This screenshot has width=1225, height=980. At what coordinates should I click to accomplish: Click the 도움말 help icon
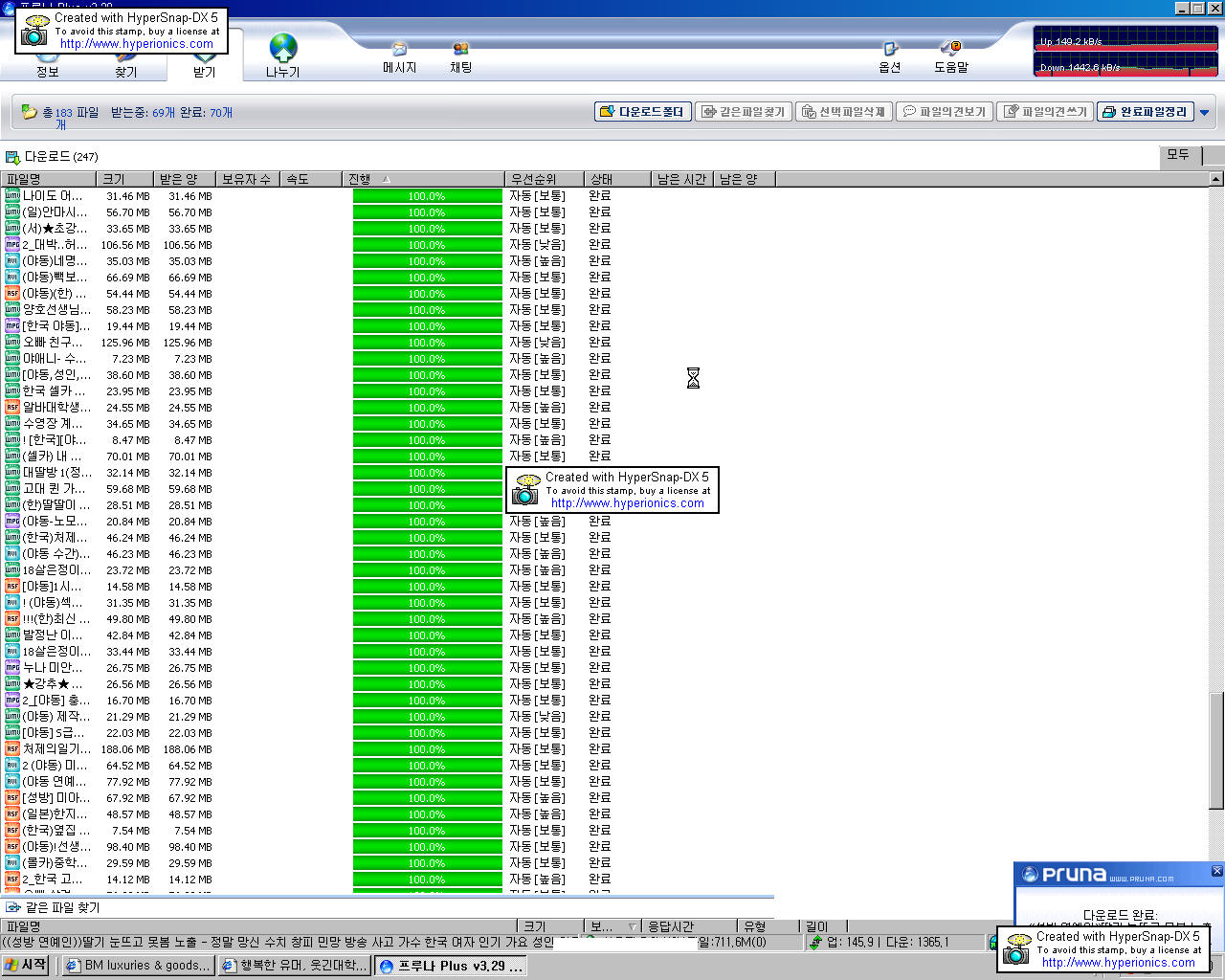click(x=950, y=48)
